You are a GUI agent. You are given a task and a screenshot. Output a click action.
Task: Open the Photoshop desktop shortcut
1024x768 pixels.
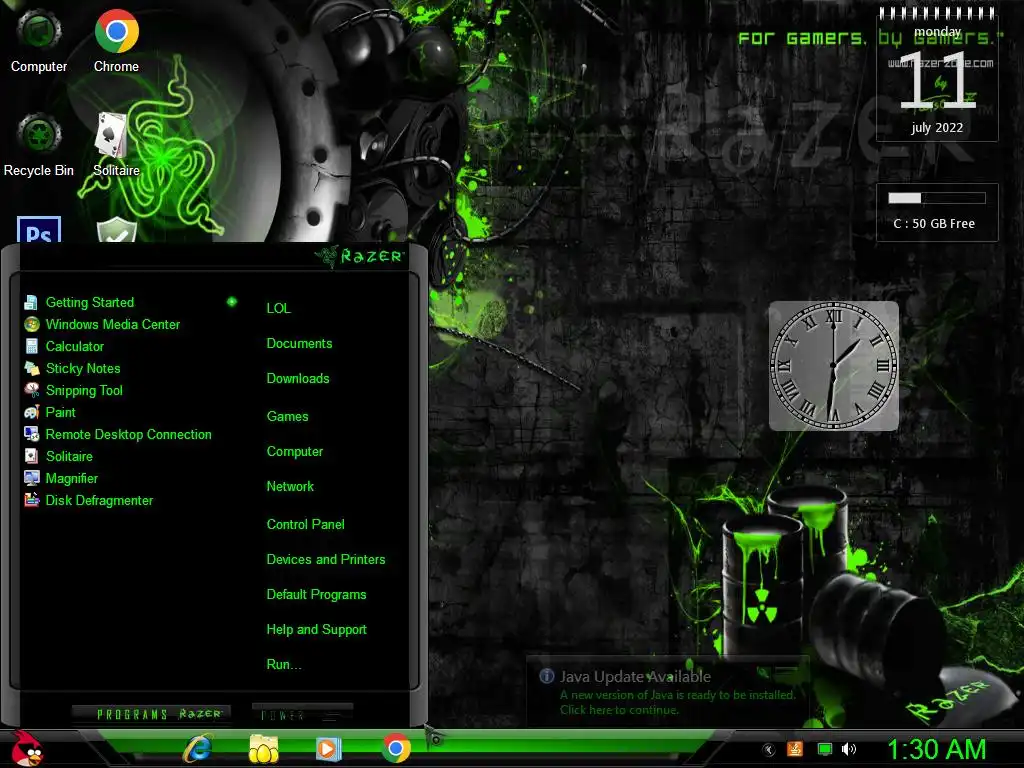(39, 229)
